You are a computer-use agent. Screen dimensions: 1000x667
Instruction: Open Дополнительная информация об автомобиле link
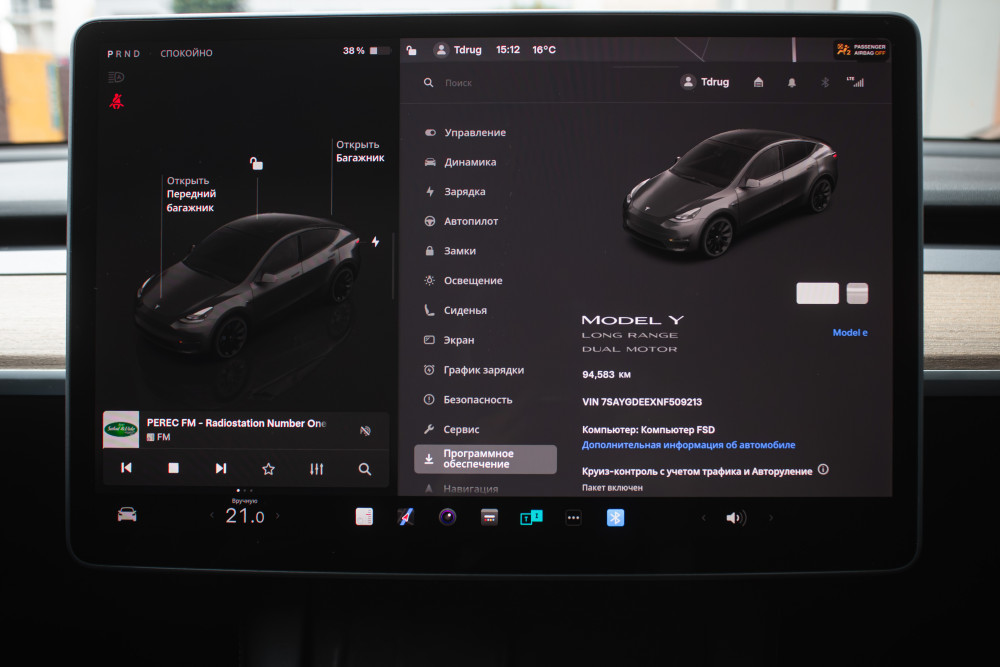pos(688,445)
